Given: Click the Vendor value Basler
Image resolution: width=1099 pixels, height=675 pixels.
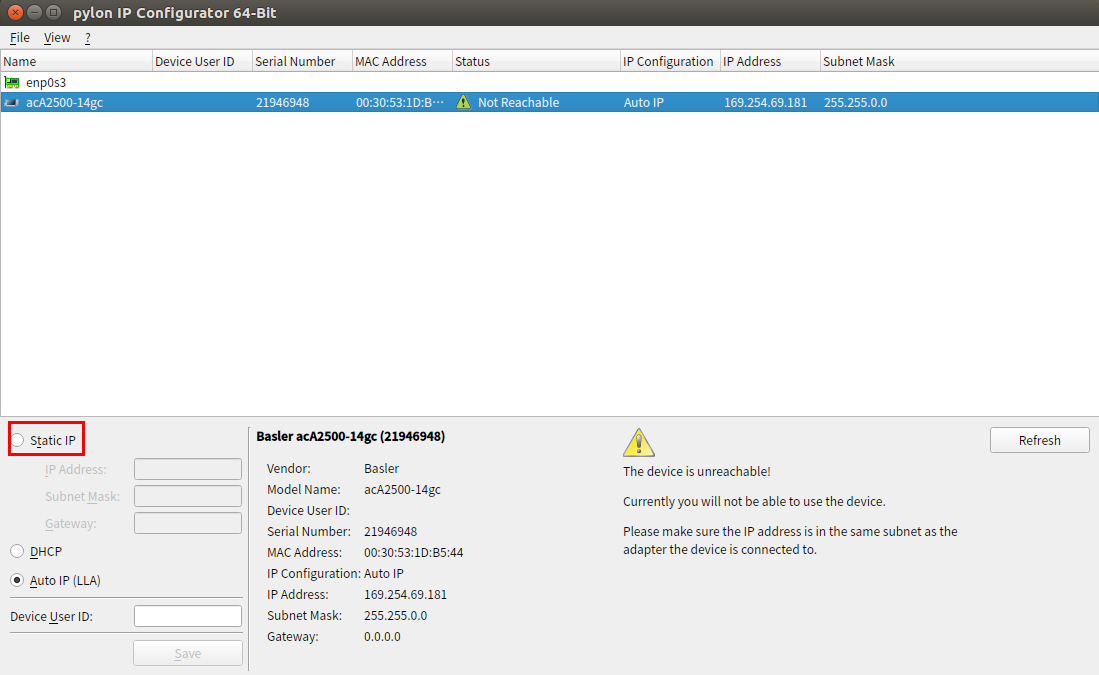Looking at the screenshot, I should 381,468.
